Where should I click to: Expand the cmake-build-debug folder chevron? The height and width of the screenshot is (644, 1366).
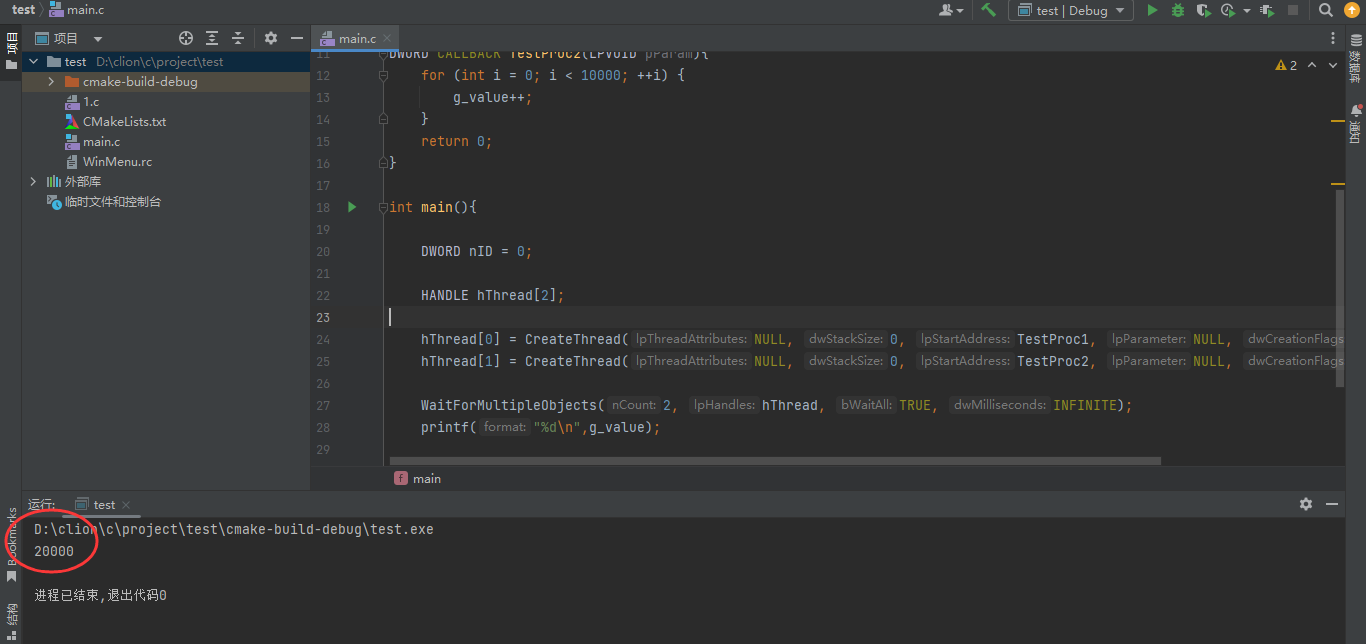point(51,82)
